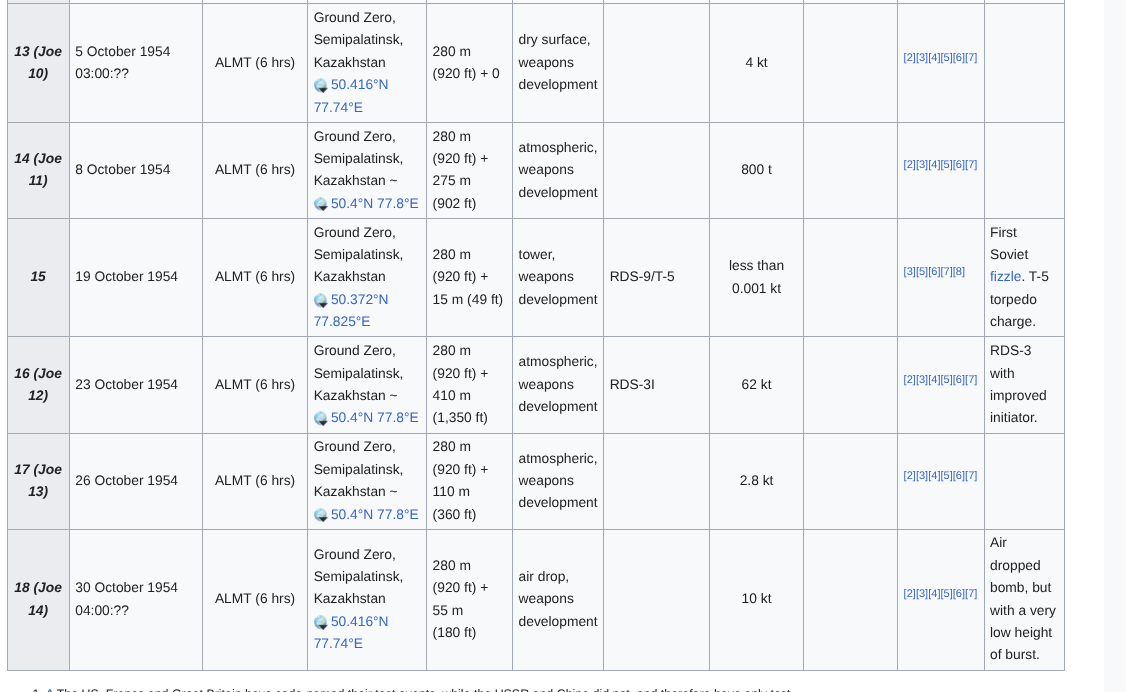Open the 50.416°N coordinates in Joe 14 row

[359, 621]
